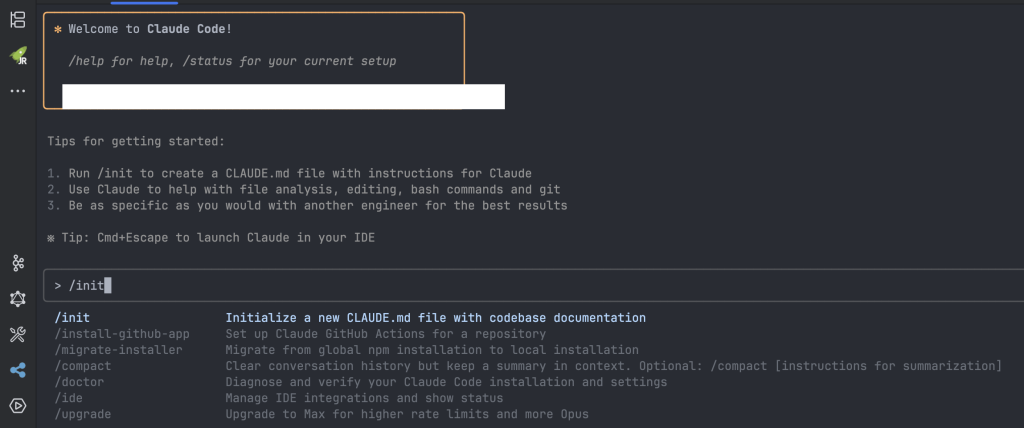Open the Services play hexagon icon

[18, 406]
